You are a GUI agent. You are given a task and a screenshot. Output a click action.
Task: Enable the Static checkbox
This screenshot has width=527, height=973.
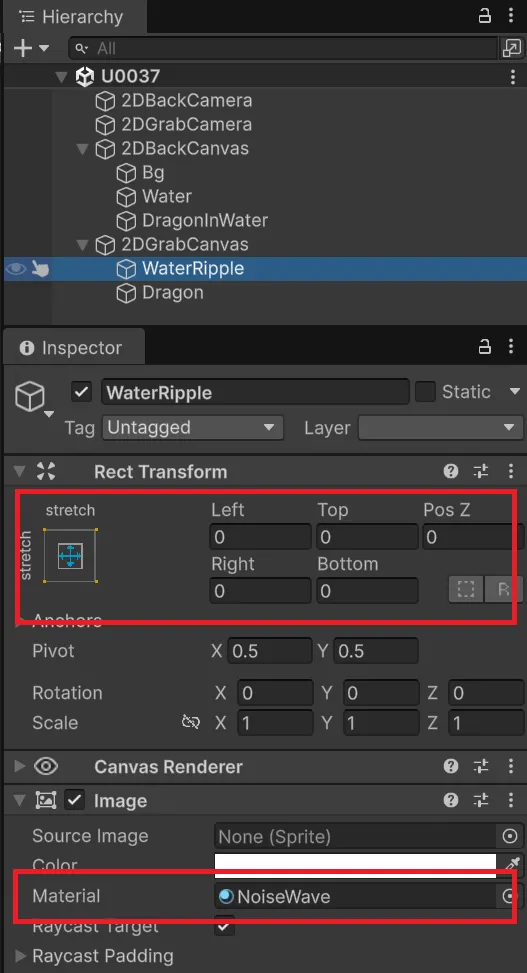point(425,392)
